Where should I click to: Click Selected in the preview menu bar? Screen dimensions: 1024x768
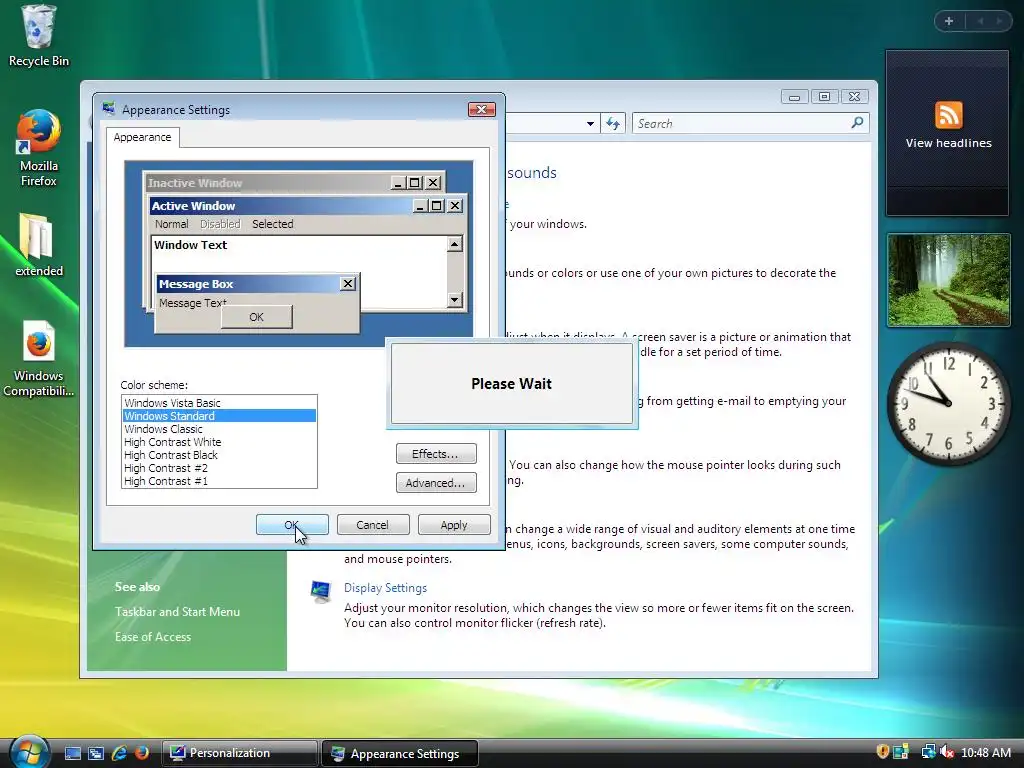click(273, 224)
